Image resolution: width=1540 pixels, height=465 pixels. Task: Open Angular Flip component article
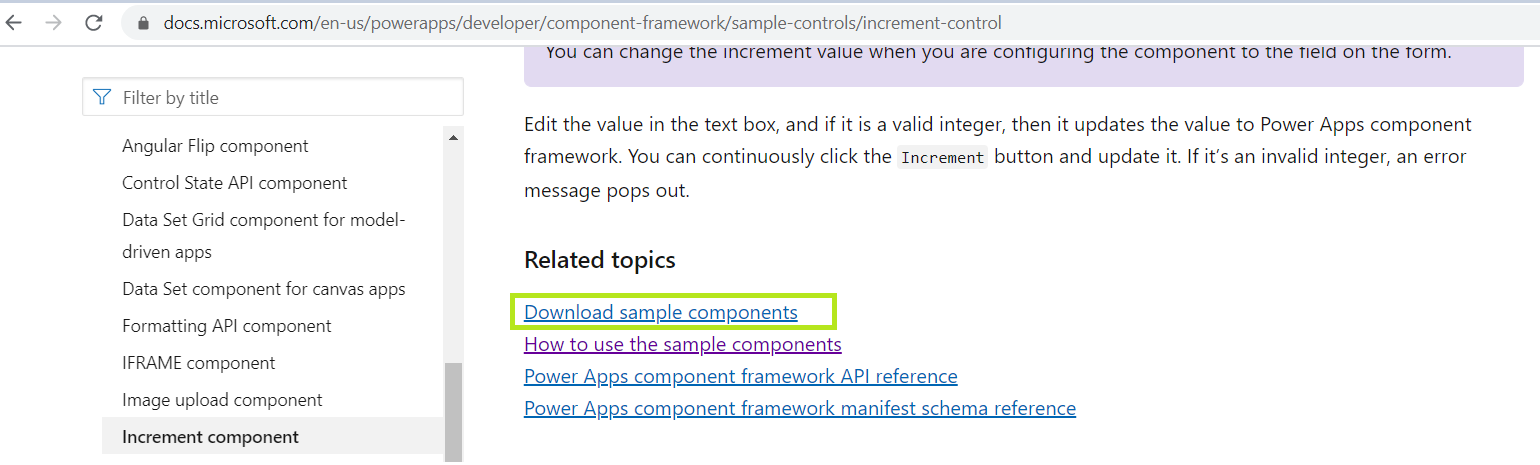tap(215, 146)
